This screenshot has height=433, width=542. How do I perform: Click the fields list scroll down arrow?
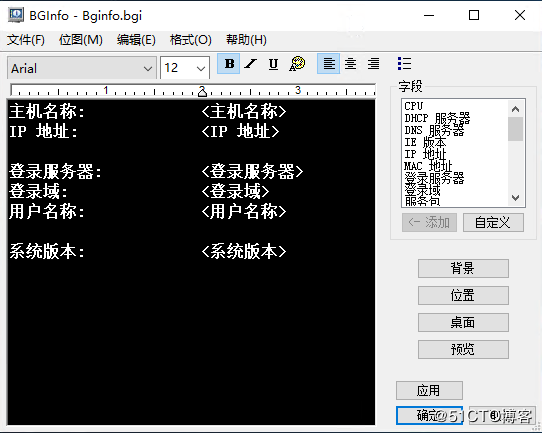click(x=515, y=198)
